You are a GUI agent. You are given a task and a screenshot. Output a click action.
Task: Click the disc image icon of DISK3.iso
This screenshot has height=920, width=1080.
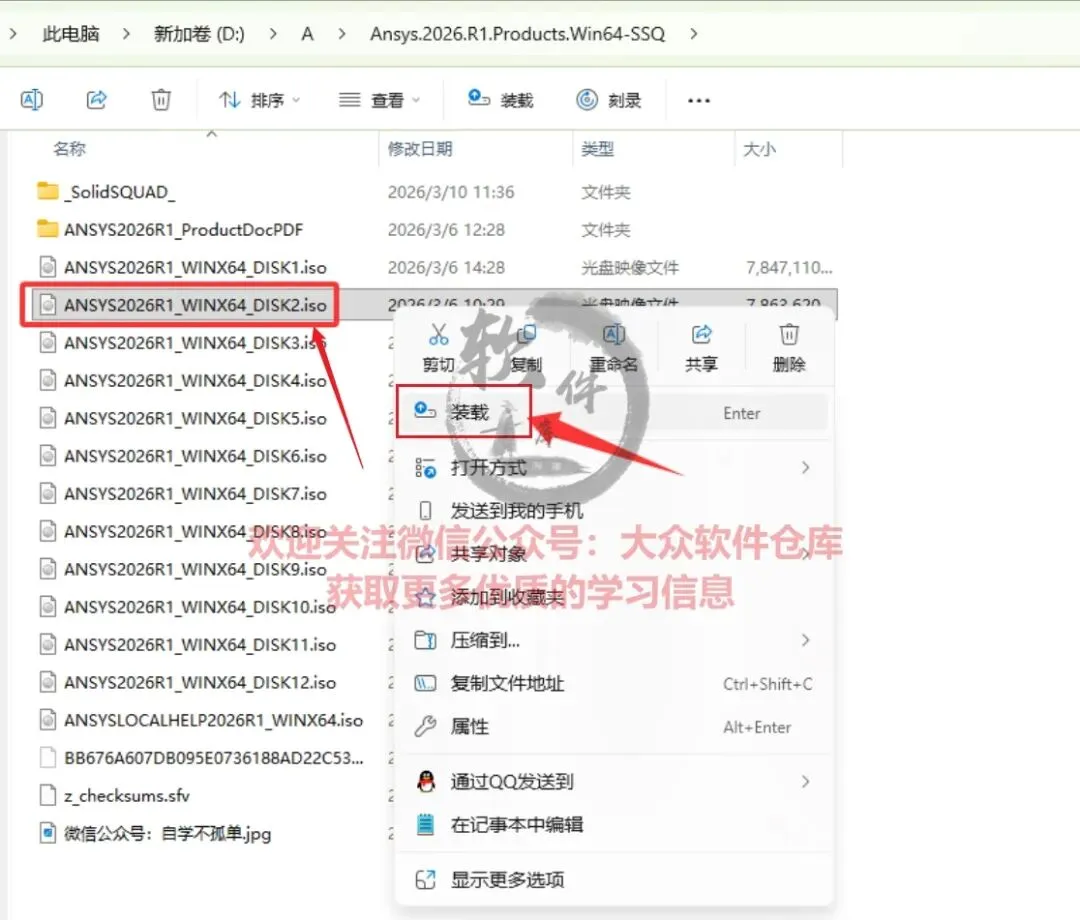pos(48,342)
